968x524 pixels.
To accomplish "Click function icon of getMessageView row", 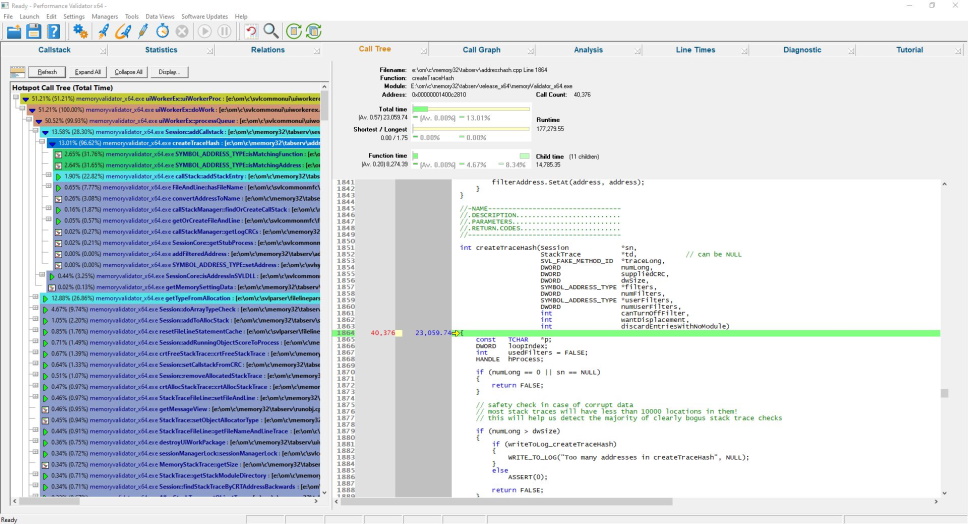I will tap(45, 409).
